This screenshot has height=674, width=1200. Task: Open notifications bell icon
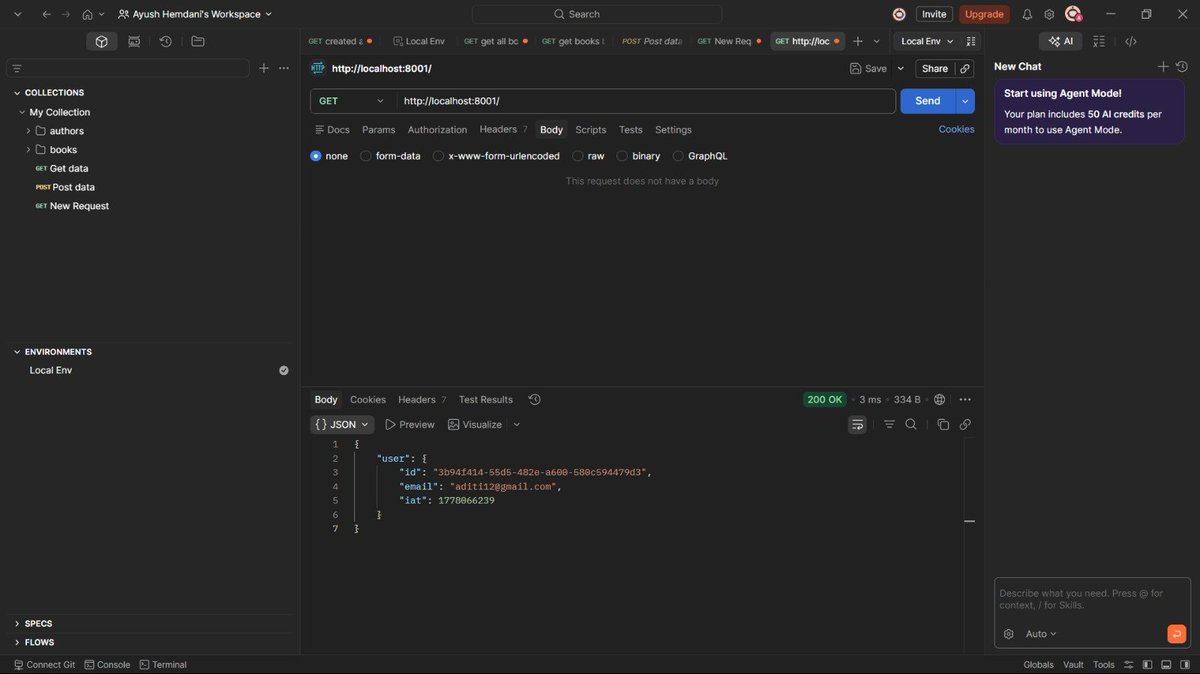1027,14
